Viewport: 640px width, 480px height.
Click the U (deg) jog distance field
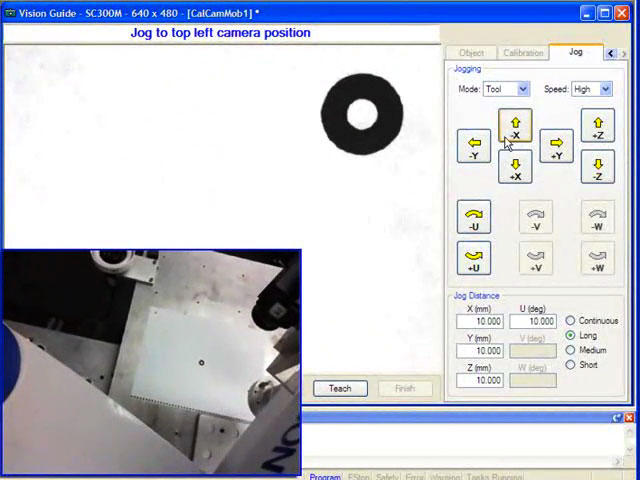pos(533,322)
